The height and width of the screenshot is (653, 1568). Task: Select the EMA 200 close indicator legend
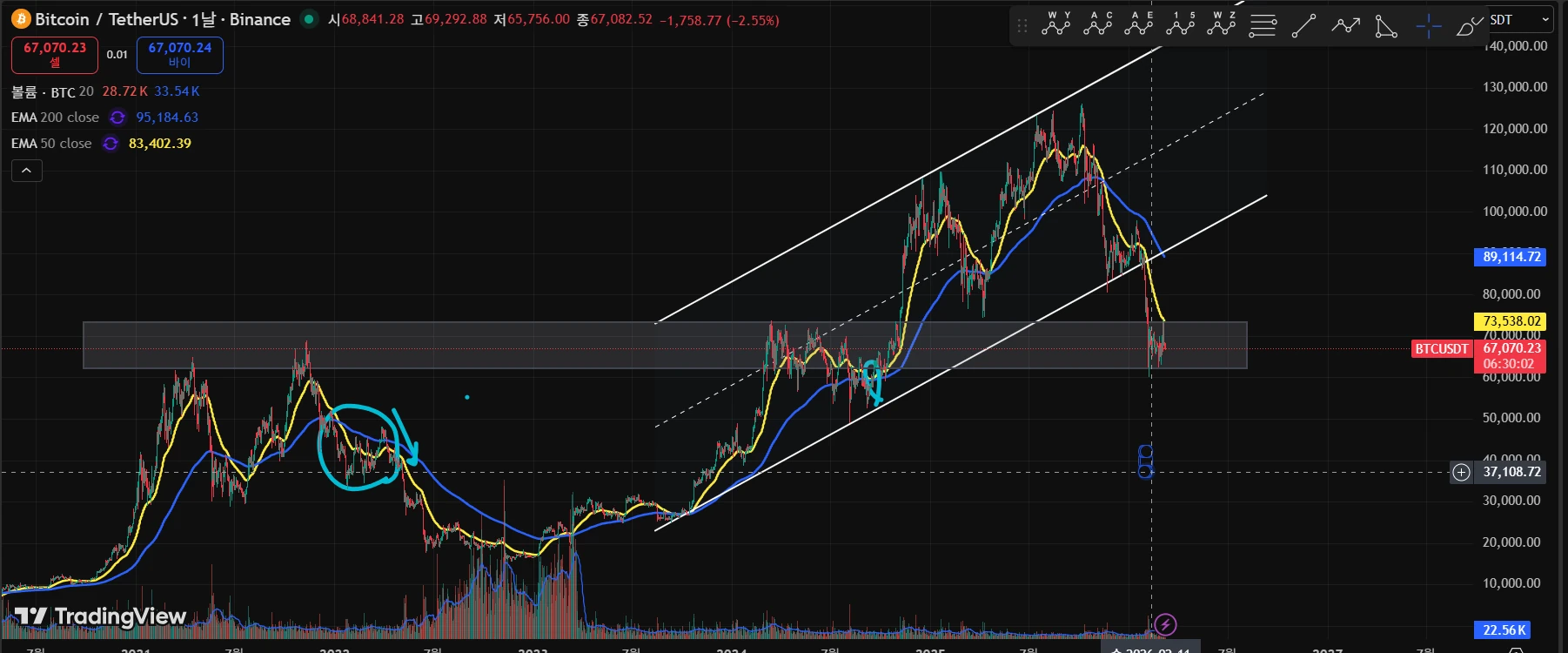pos(55,118)
